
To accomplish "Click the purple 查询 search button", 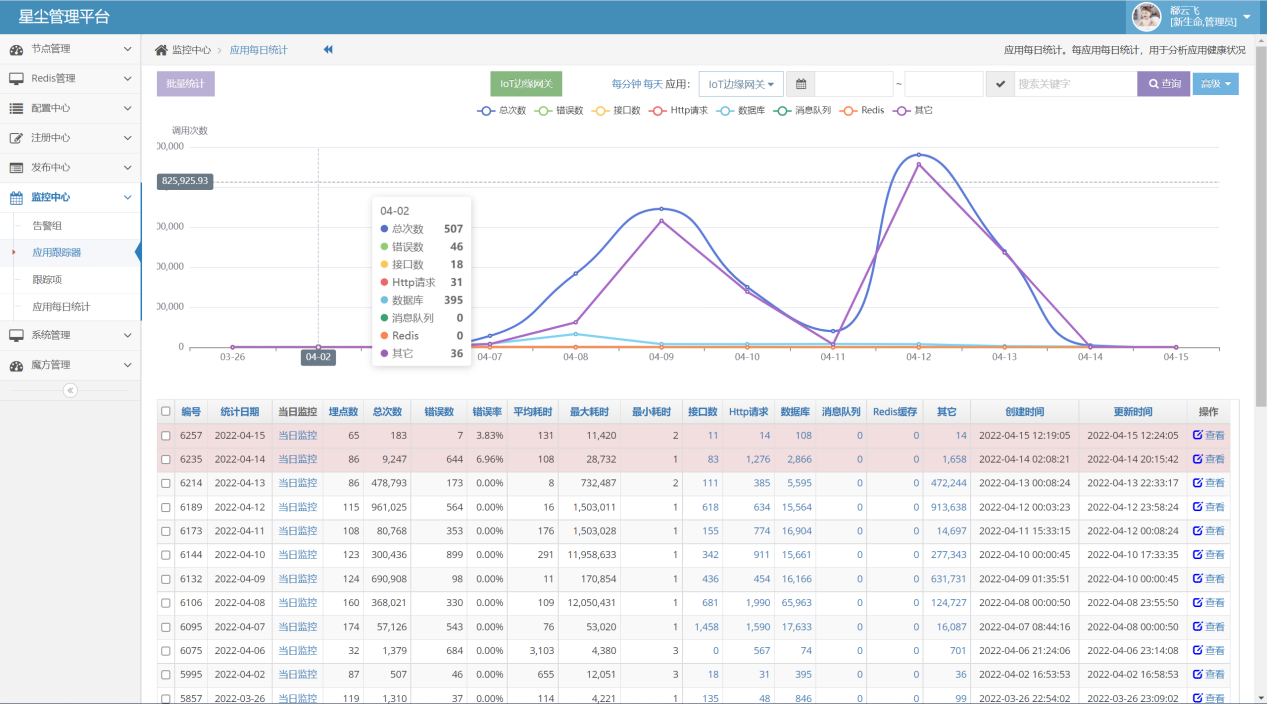I will [1163, 84].
